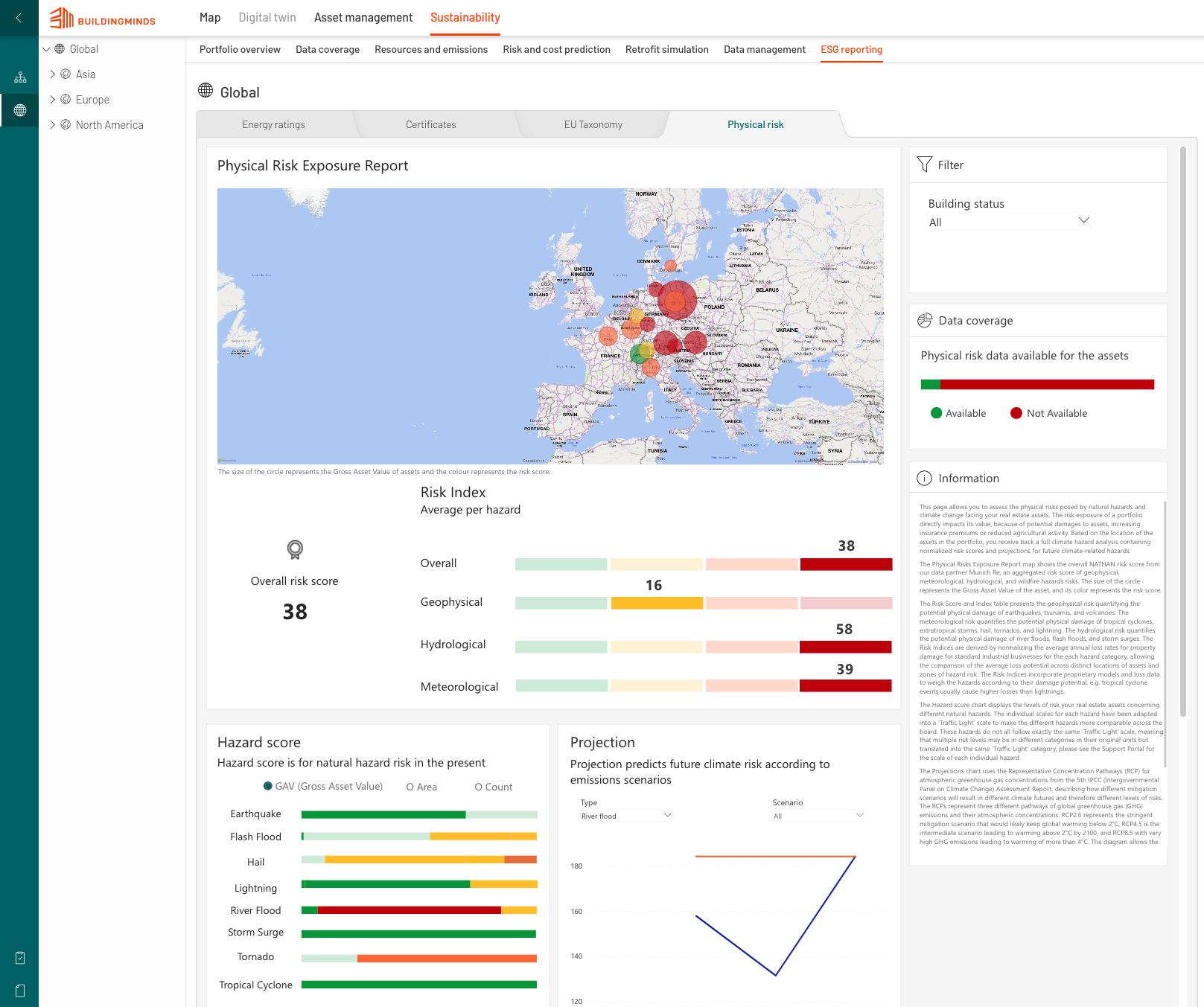Image resolution: width=1204 pixels, height=1007 pixels.
Task: Click the globe icon beside Global tree node
Action: pyautogui.click(x=60, y=49)
